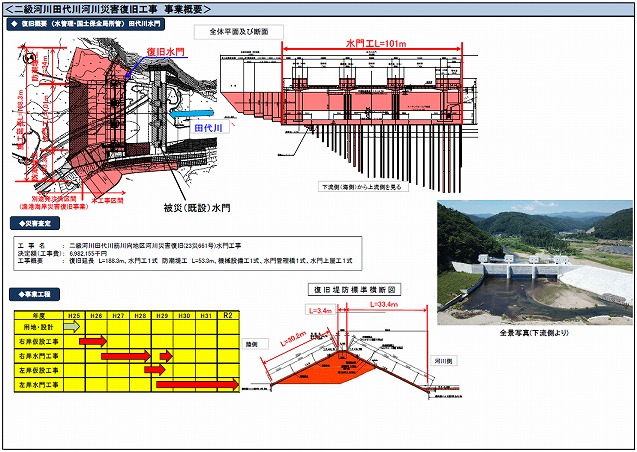Click the H25 column header
The image size is (637, 452).
pos(74,315)
